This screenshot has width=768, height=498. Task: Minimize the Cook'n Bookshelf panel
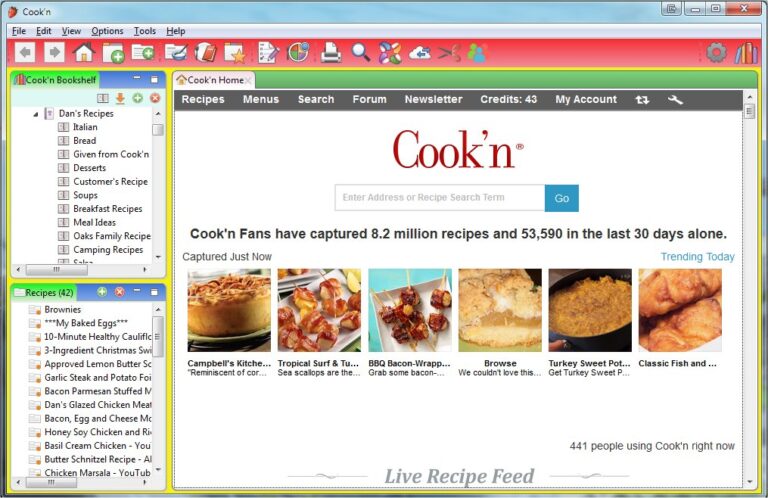(137, 78)
